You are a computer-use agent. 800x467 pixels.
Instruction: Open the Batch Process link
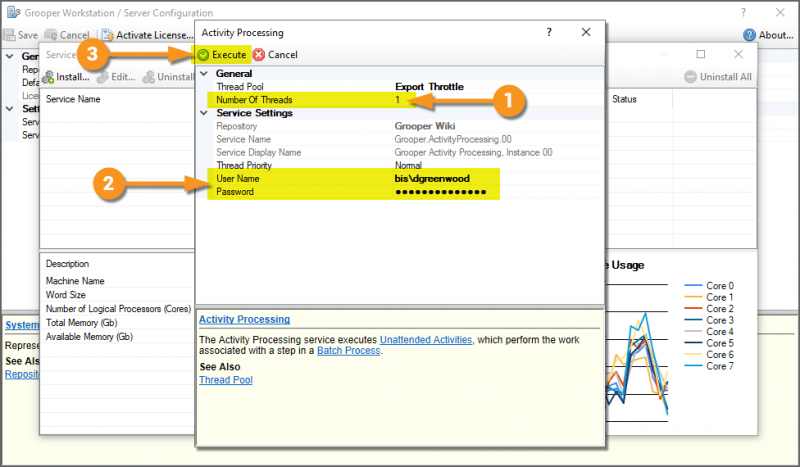click(x=348, y=351)
